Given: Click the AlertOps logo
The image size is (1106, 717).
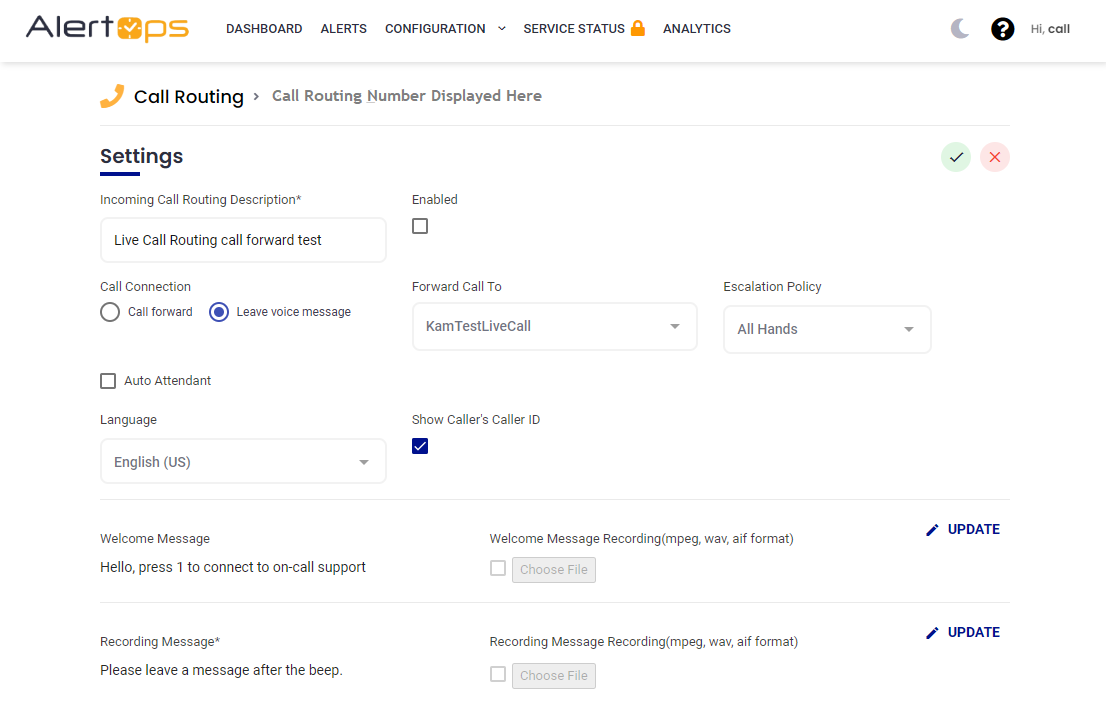Looking at the screenshot, I should (107, 28).
